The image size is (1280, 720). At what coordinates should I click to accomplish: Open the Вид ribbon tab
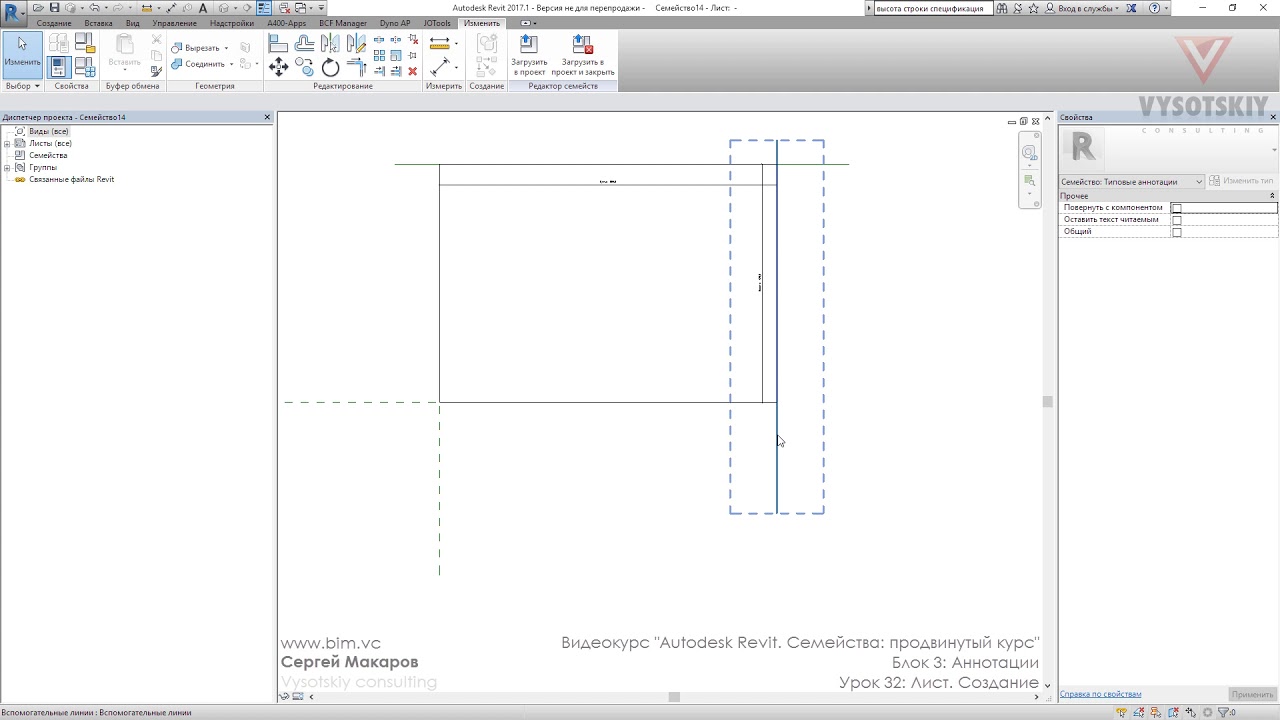point(132,23)
